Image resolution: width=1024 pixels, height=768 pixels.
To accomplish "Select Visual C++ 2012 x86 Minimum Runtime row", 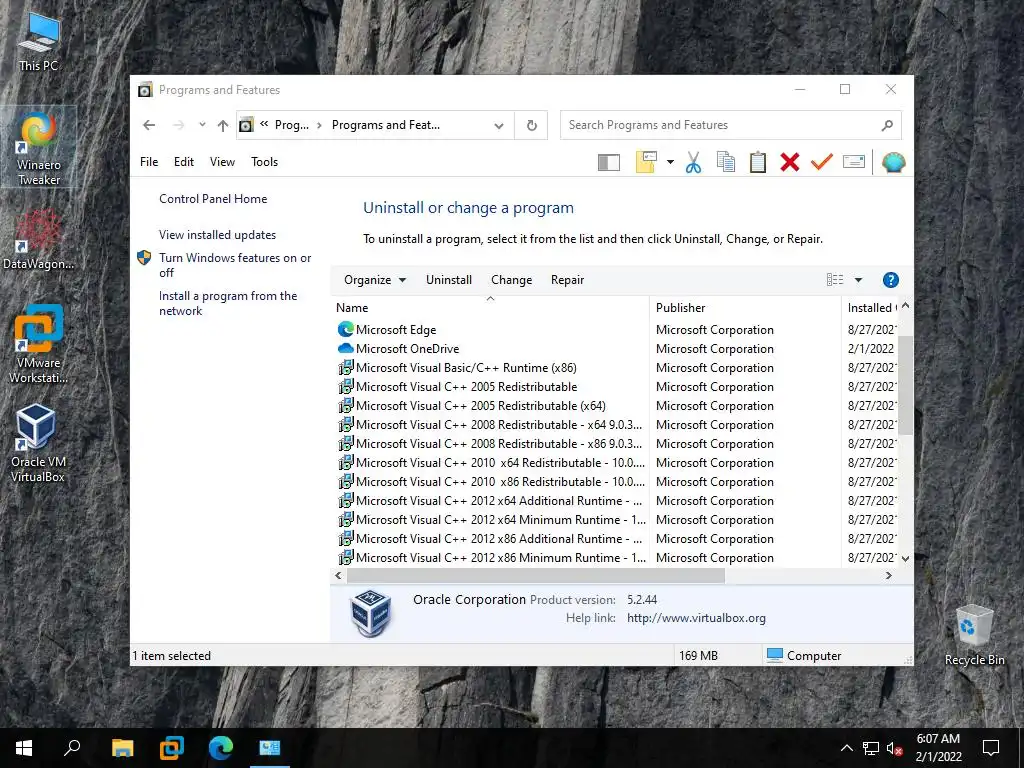I will pos(490,558).
